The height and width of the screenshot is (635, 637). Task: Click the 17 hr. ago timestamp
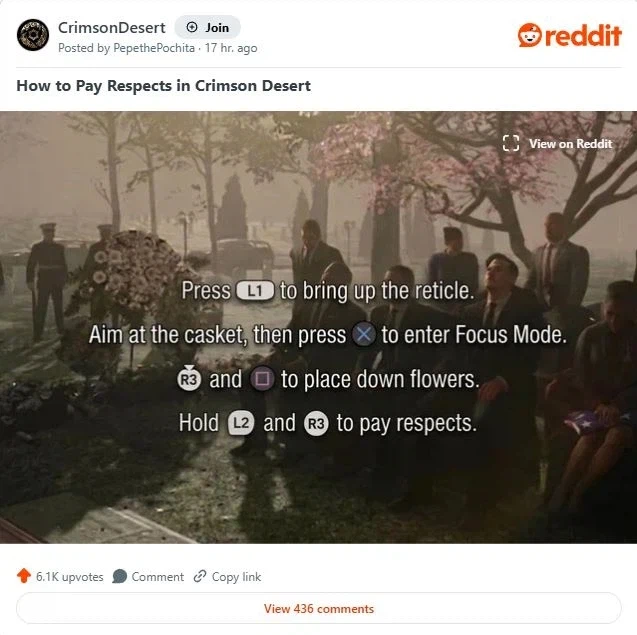231,48
